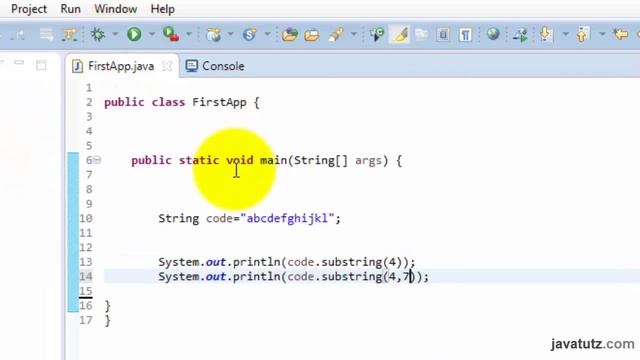Run the program with green Run button

[x=134, y=34]
